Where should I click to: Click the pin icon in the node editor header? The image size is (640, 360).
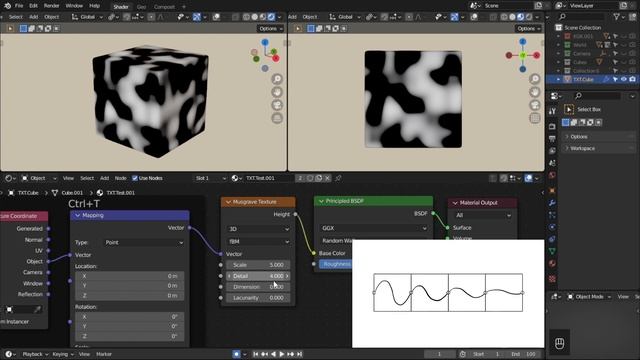338,178
